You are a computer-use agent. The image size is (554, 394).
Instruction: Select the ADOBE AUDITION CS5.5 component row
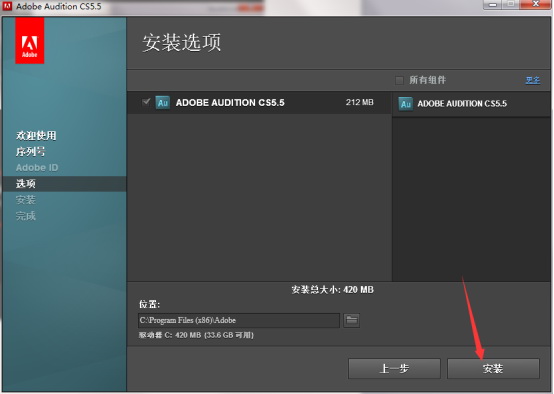(x=259, y=103)
